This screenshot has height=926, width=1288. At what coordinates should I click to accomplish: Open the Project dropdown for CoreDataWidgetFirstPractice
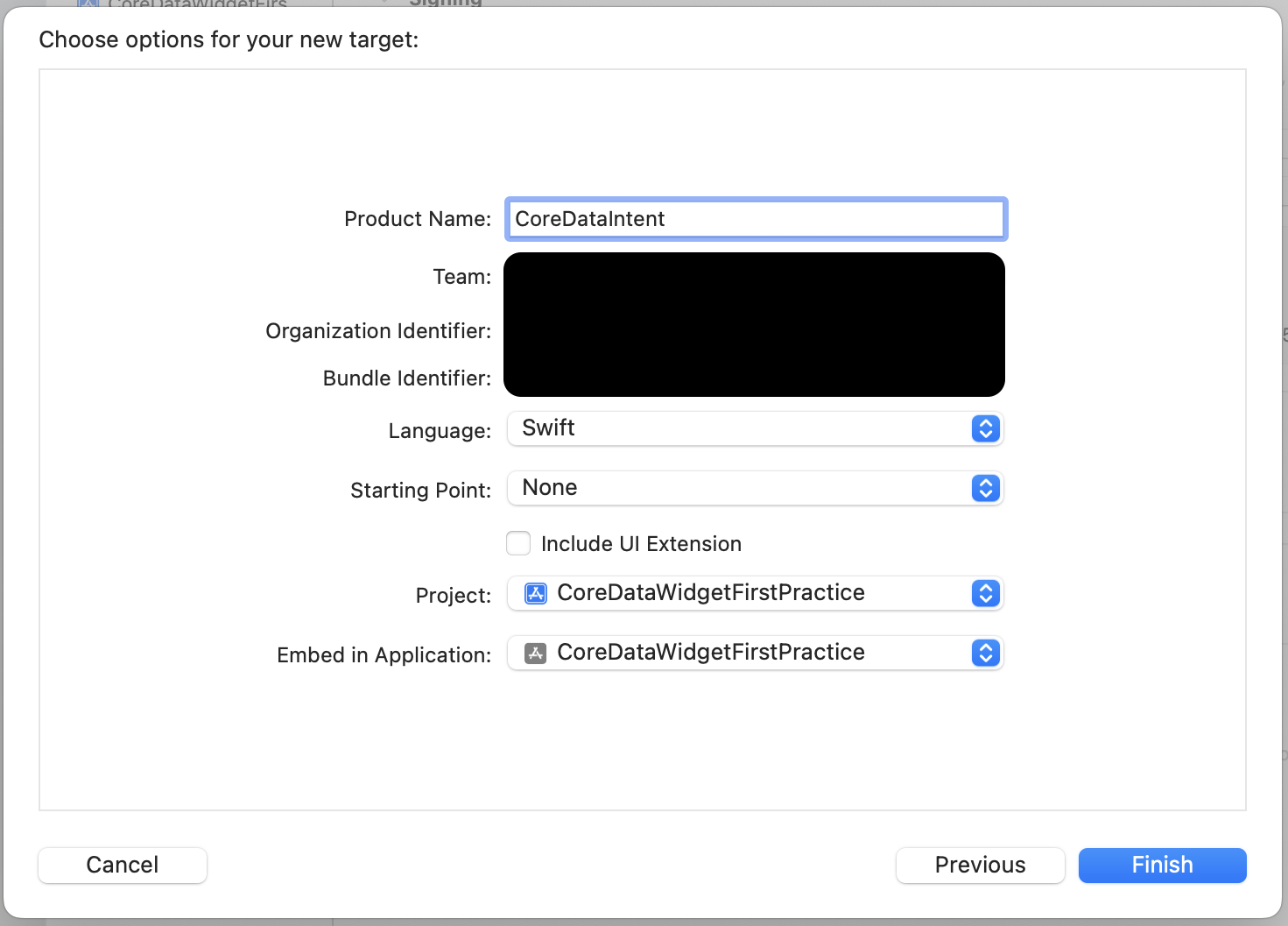753,593
